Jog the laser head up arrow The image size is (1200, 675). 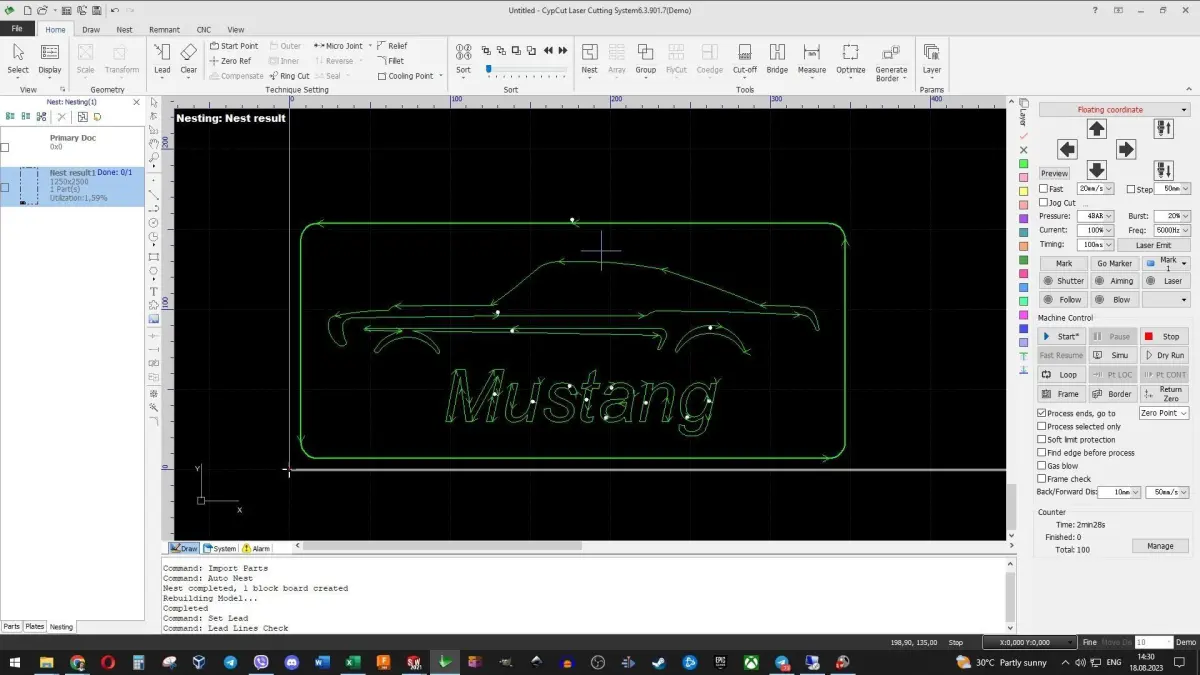tap(1097, 129)
